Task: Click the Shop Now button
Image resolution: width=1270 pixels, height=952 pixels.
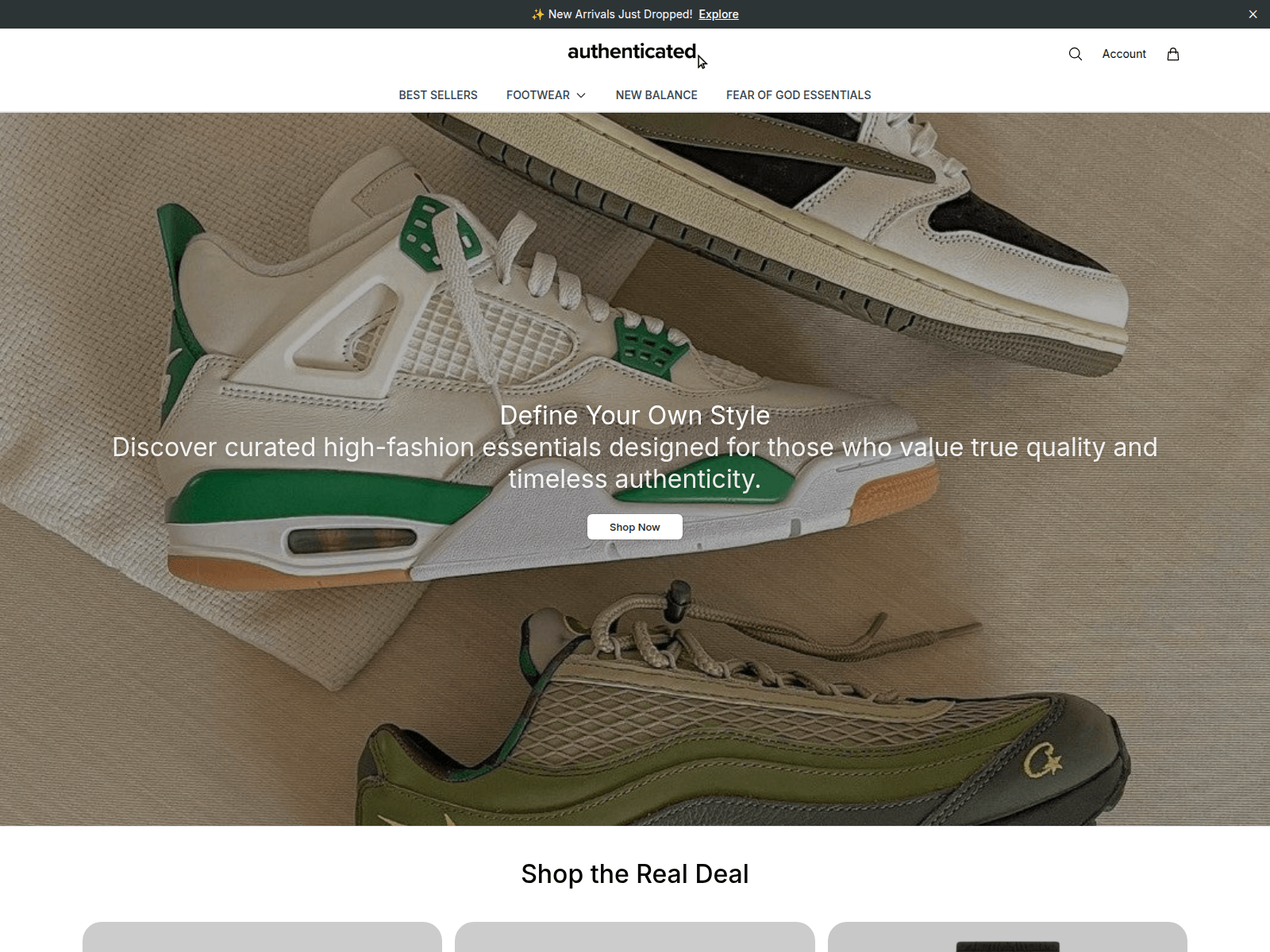Action: pyautogui.click(x=635, y=527)
